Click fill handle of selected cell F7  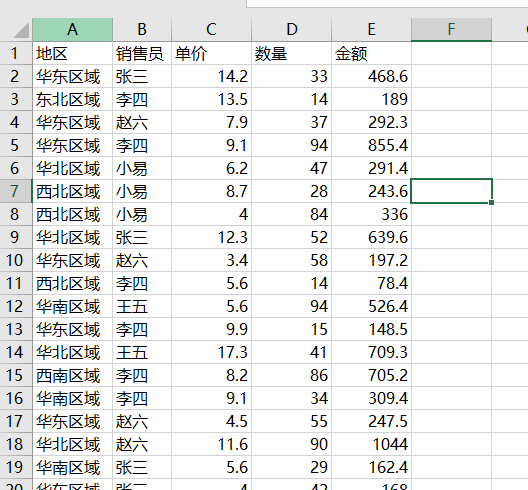[x=492, y=202]
